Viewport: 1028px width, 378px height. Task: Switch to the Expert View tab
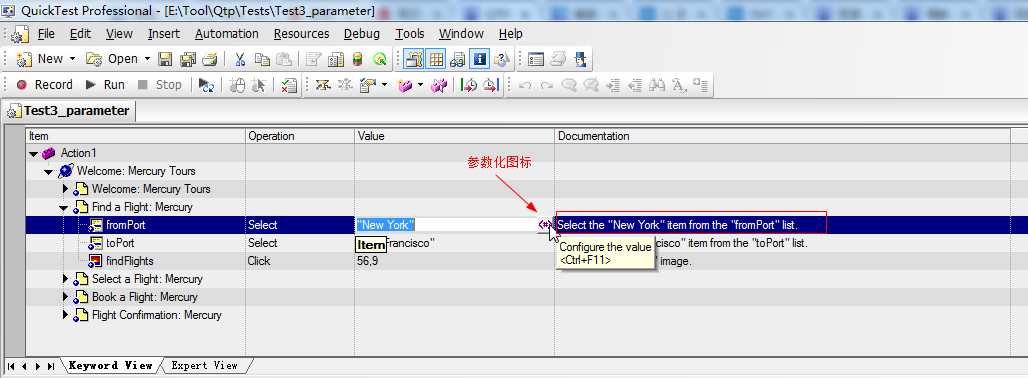pyautogui.click(x=205, y=366)
